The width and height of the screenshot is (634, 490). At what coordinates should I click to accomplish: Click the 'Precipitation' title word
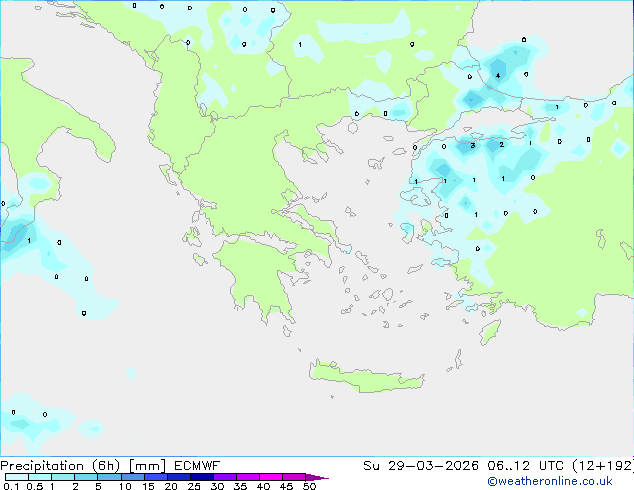[x=42, y=466]
